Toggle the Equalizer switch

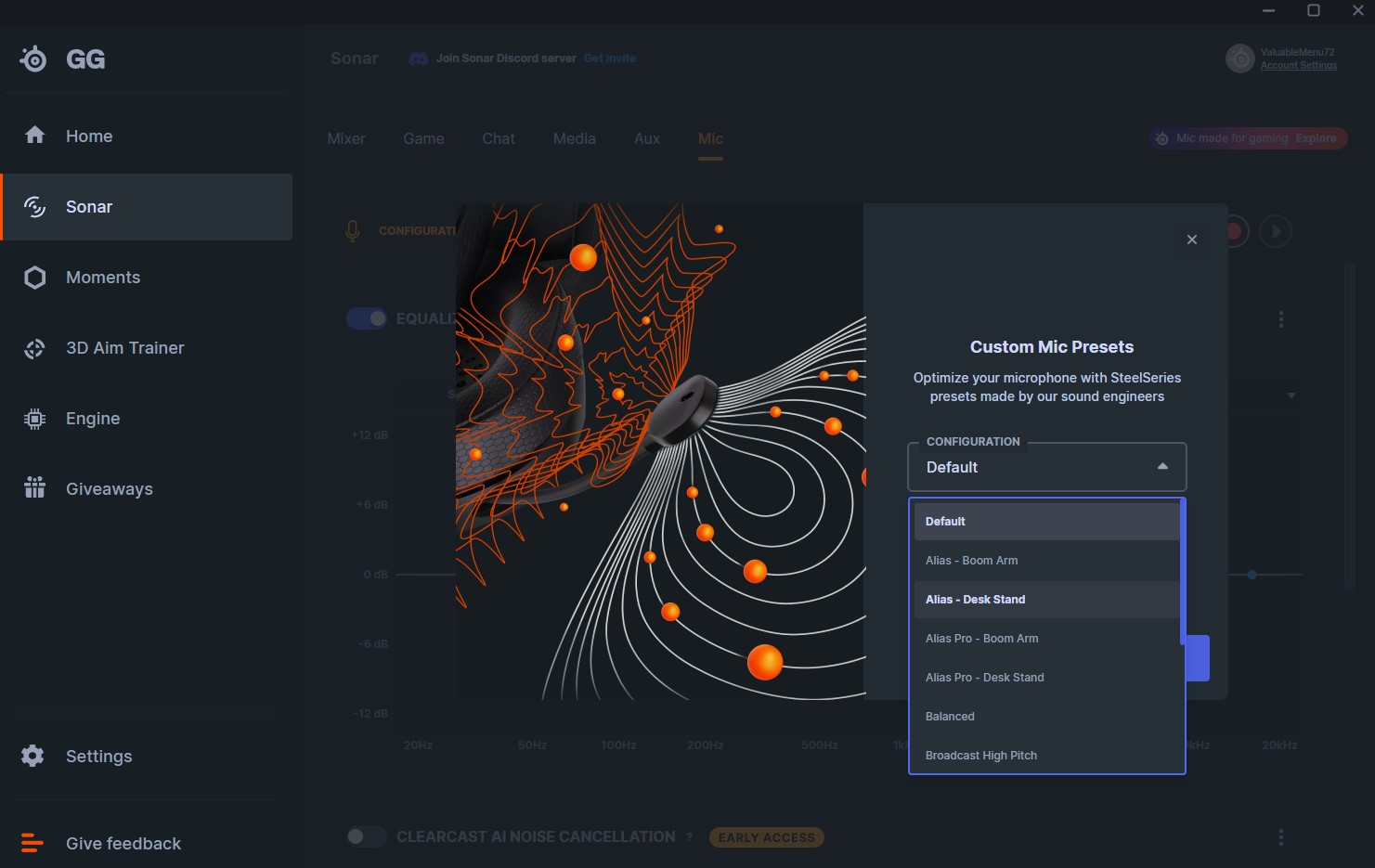click(x=367, y=318)
